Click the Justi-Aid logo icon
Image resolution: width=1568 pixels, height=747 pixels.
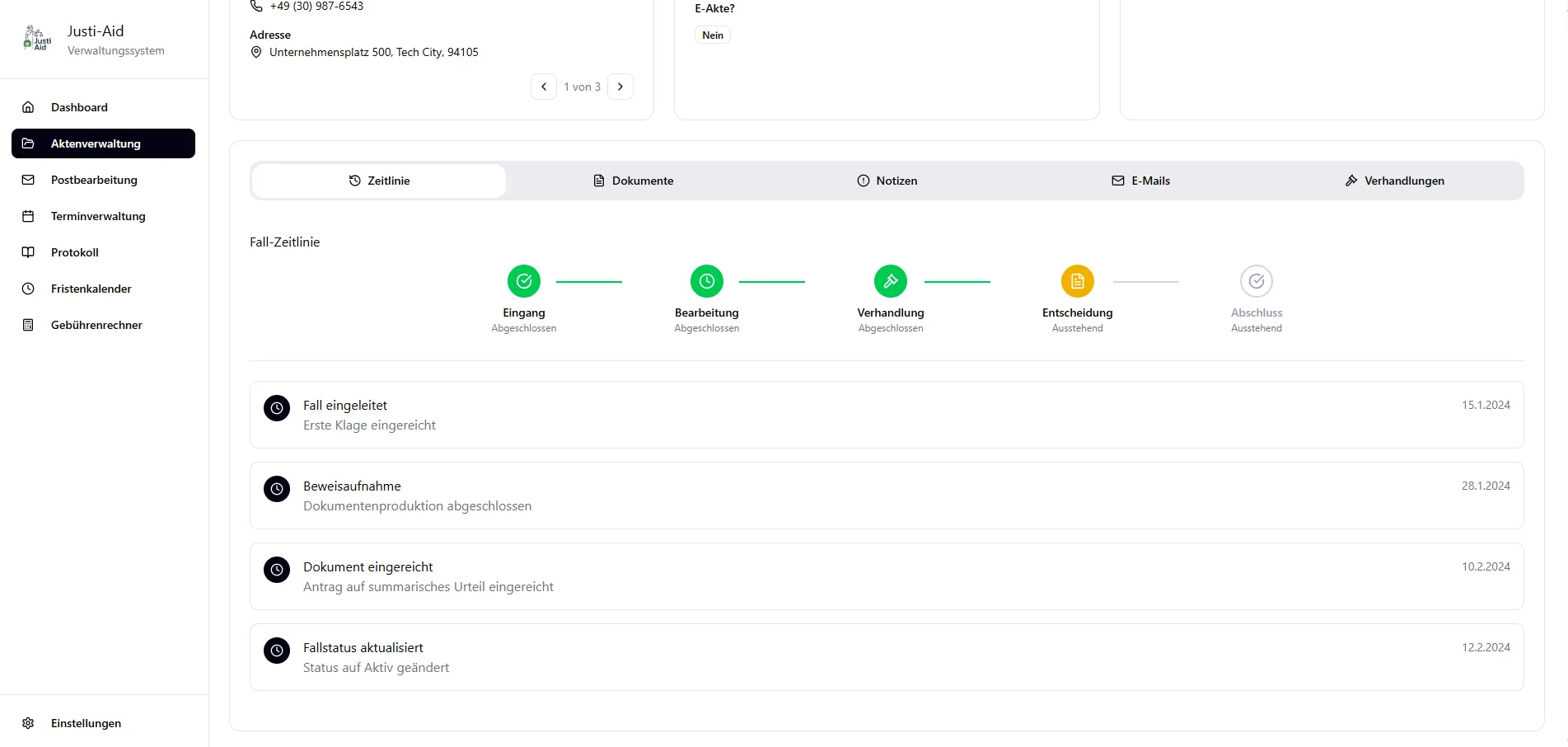pyautogui.click(x=37, y=39)
